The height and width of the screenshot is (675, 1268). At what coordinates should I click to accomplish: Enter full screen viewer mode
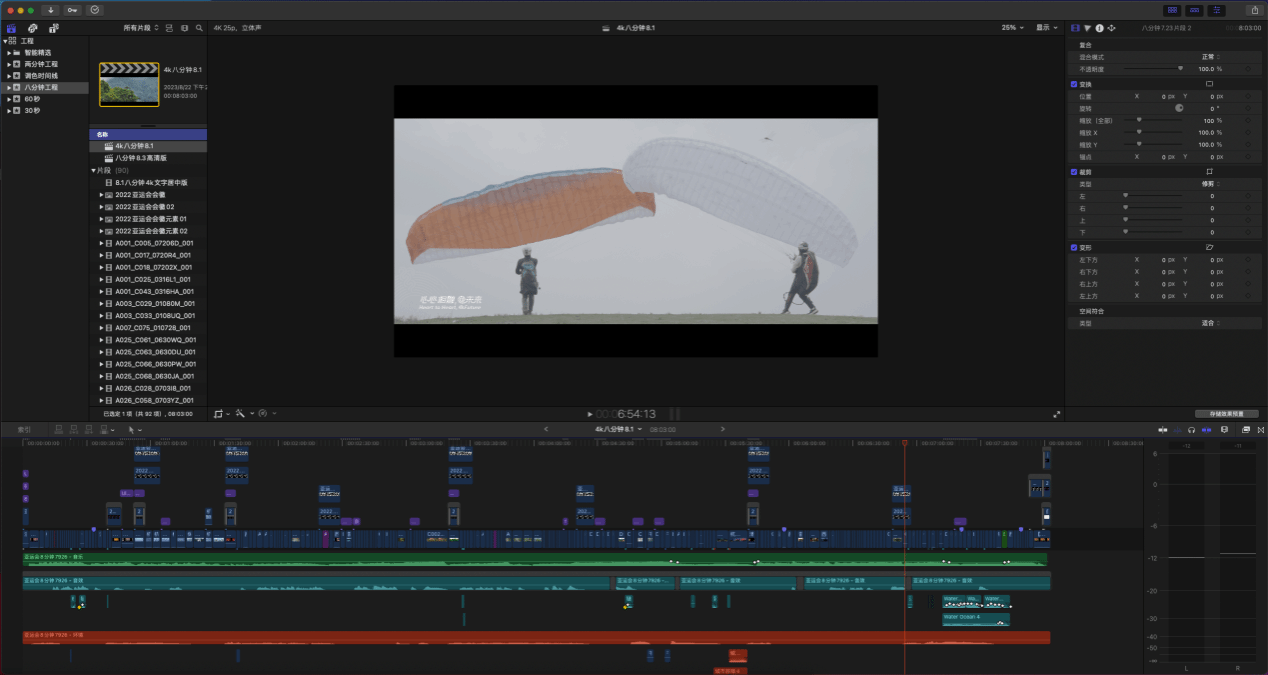1056,414
